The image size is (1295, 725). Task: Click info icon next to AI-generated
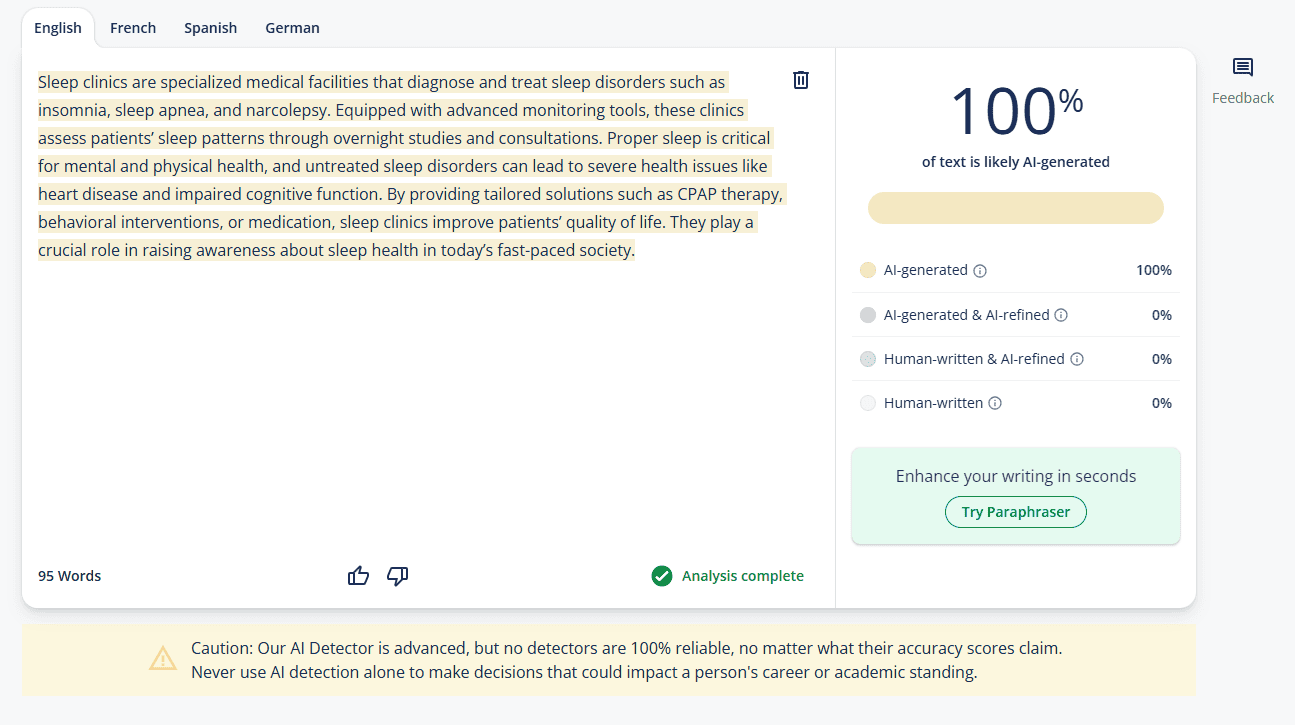pos(980,271)
